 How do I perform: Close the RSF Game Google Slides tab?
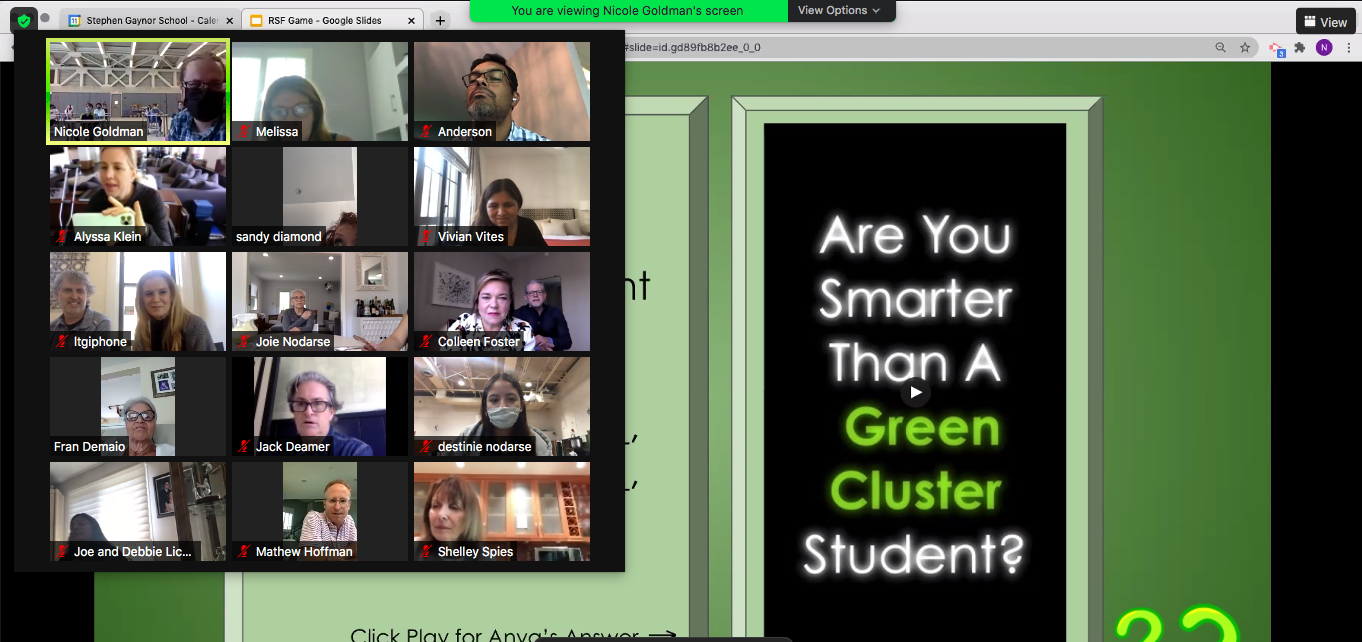pos(412,21)
